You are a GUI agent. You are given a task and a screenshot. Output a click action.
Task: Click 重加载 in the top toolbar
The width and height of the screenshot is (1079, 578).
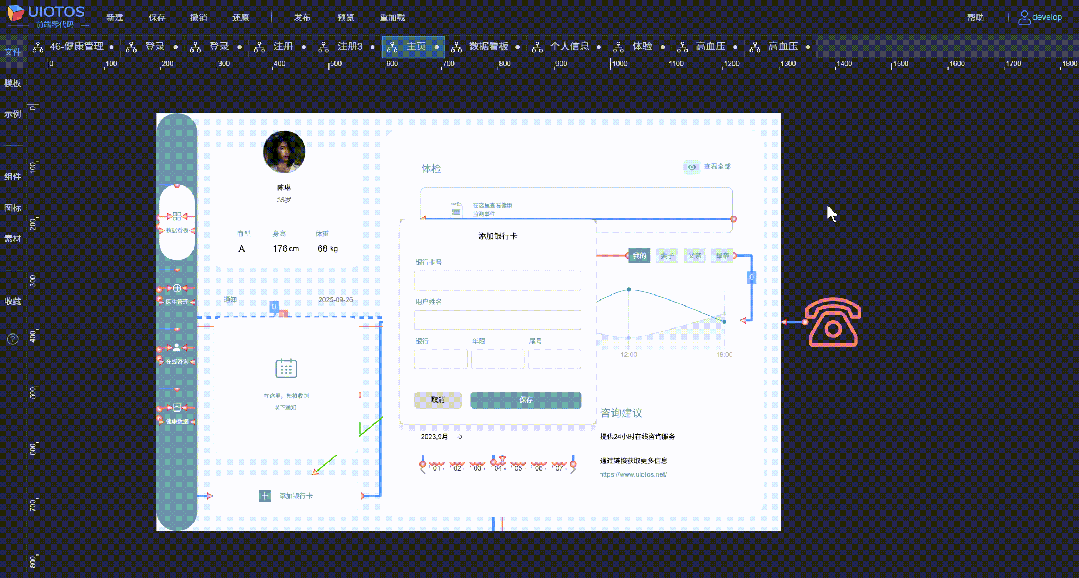pos(392,17)
